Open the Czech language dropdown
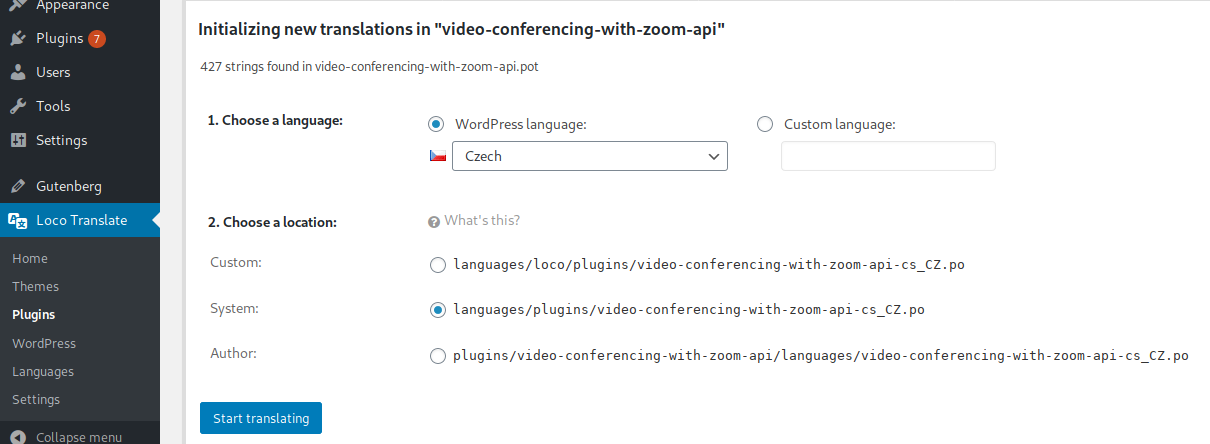Image resolution: width=1210 pixels, height=444 pixels. (x=589, y=156)
